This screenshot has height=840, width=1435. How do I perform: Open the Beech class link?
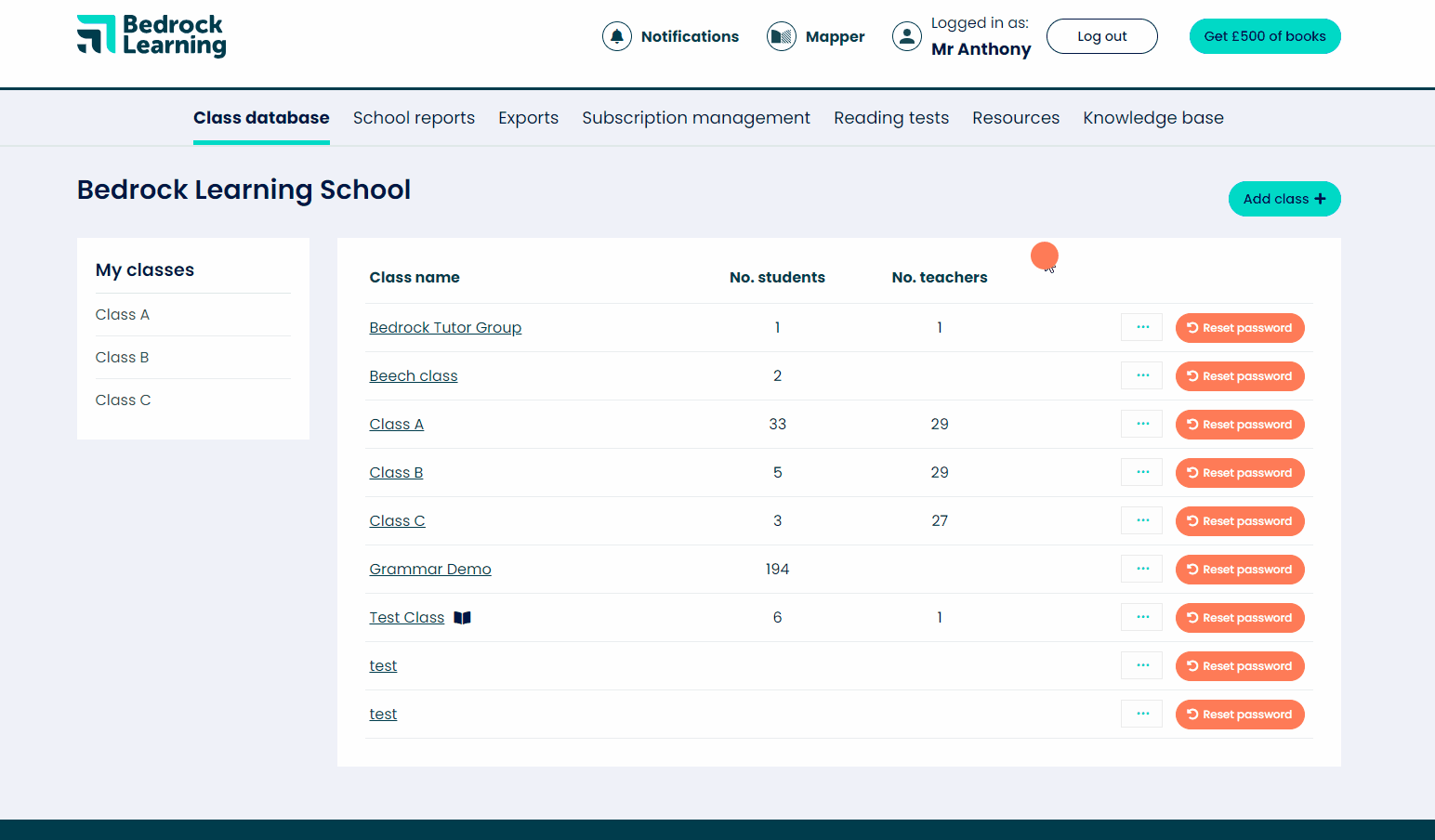tap(413, 375)
